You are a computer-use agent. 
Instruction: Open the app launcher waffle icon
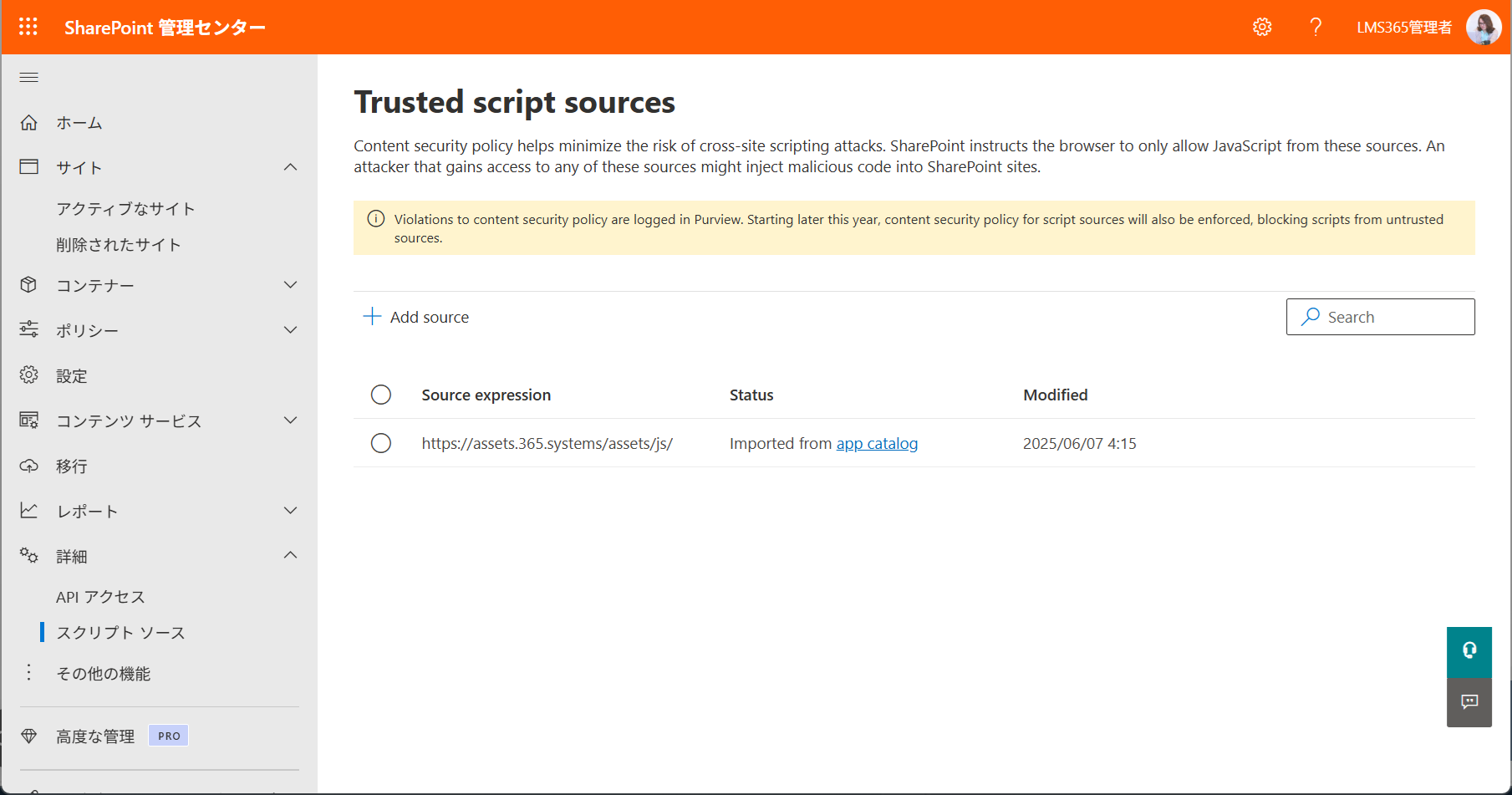click(x=28, y=27)
